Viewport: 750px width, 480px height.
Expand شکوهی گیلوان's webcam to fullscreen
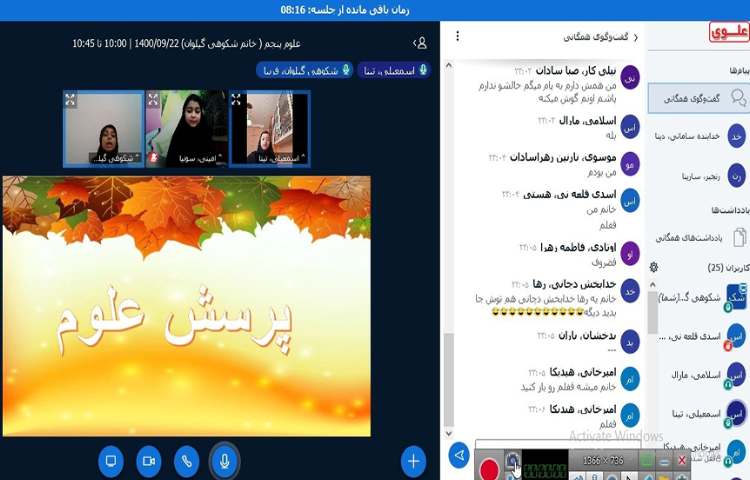[70, 99]
